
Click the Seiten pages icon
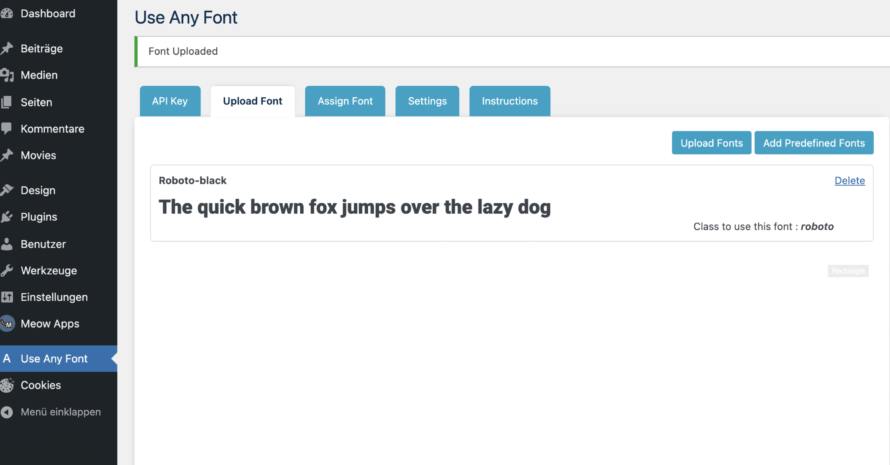click(x=7, y=102)
